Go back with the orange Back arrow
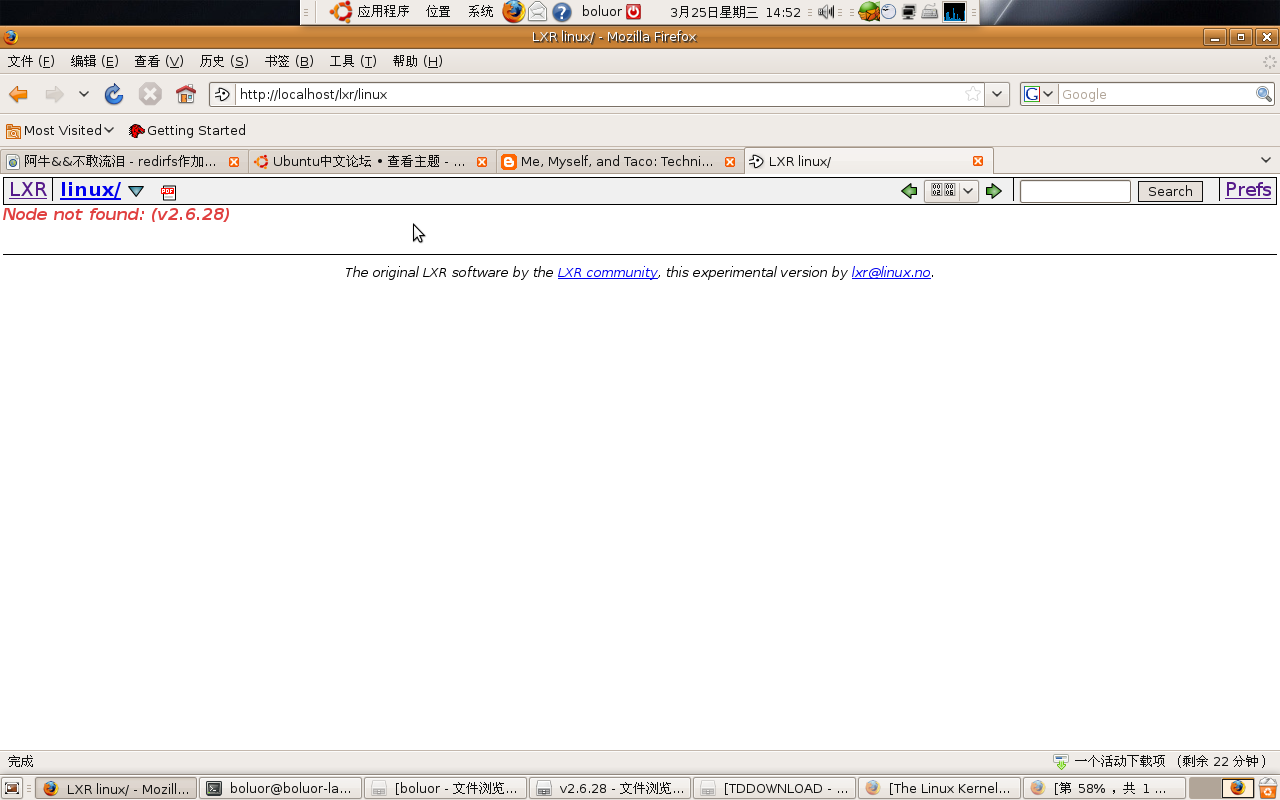 pyautogui.click(x=18, y=94)
